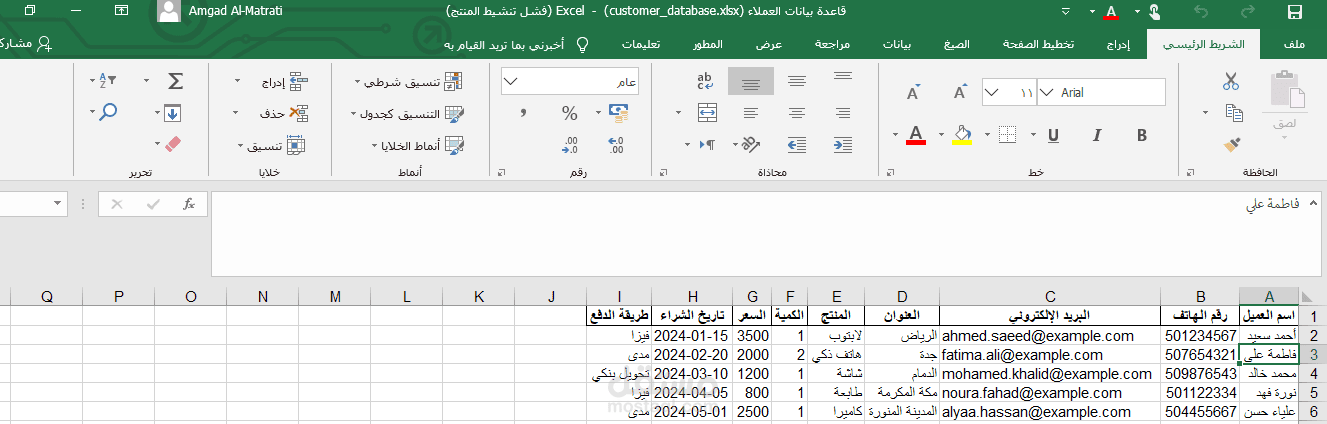Open Ribbon Display Options icon

tap(122, 12)
